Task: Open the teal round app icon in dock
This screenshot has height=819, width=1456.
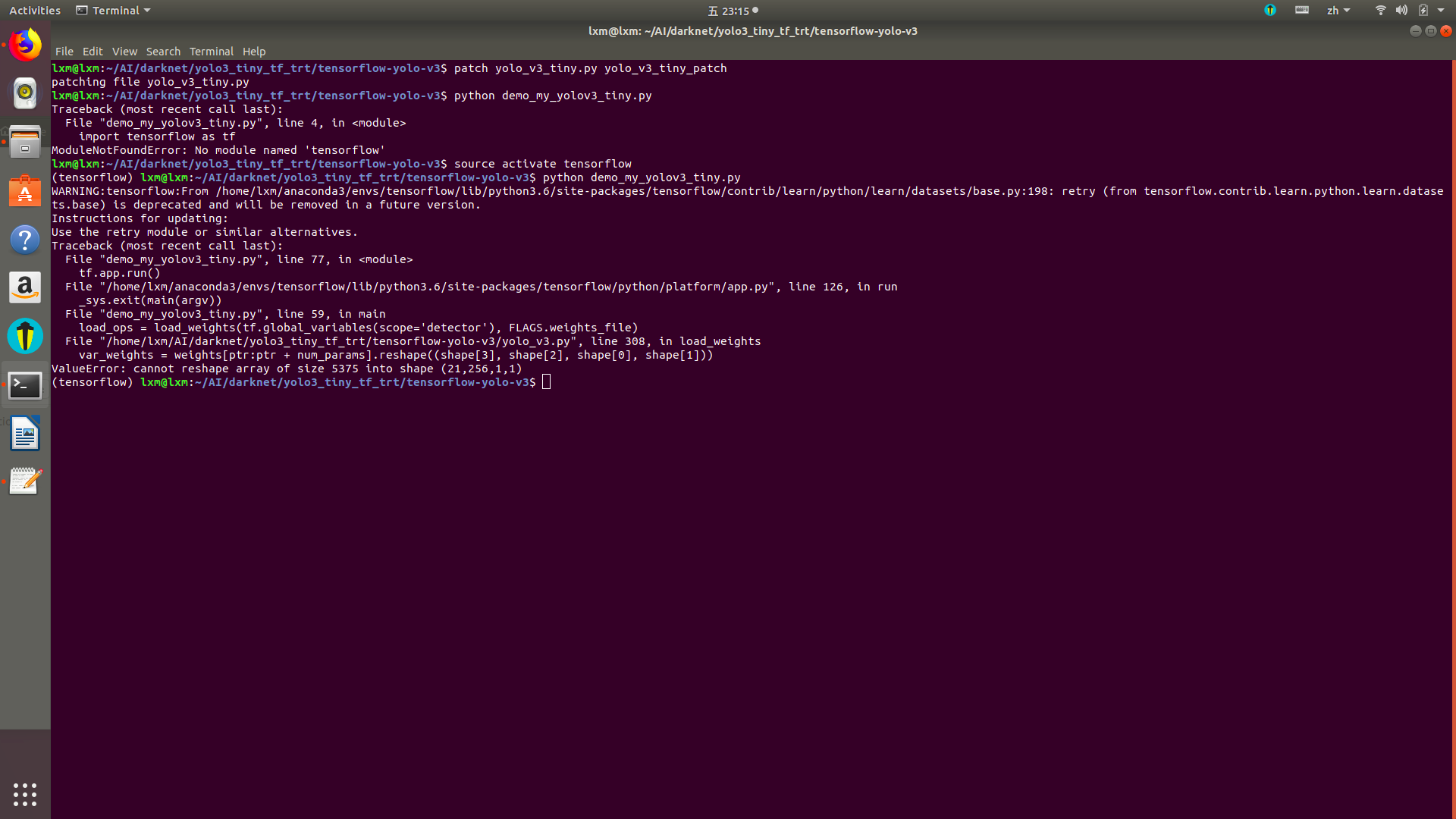Action: click(25, 336)
